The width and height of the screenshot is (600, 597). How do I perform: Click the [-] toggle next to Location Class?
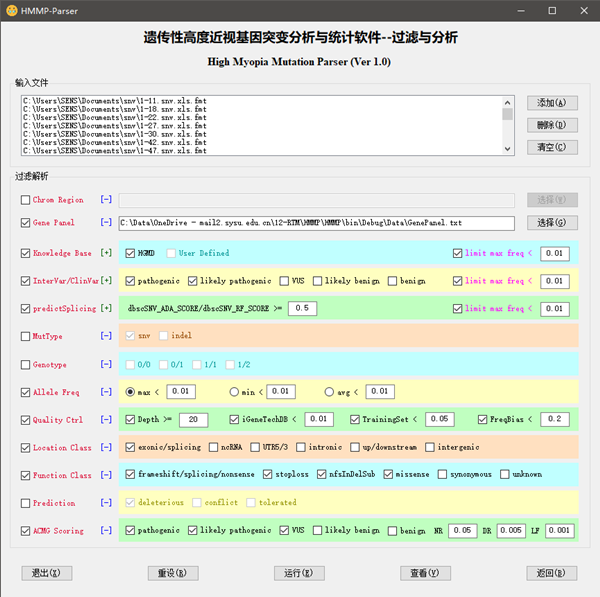pyautogui.click(x=106, y=447)
